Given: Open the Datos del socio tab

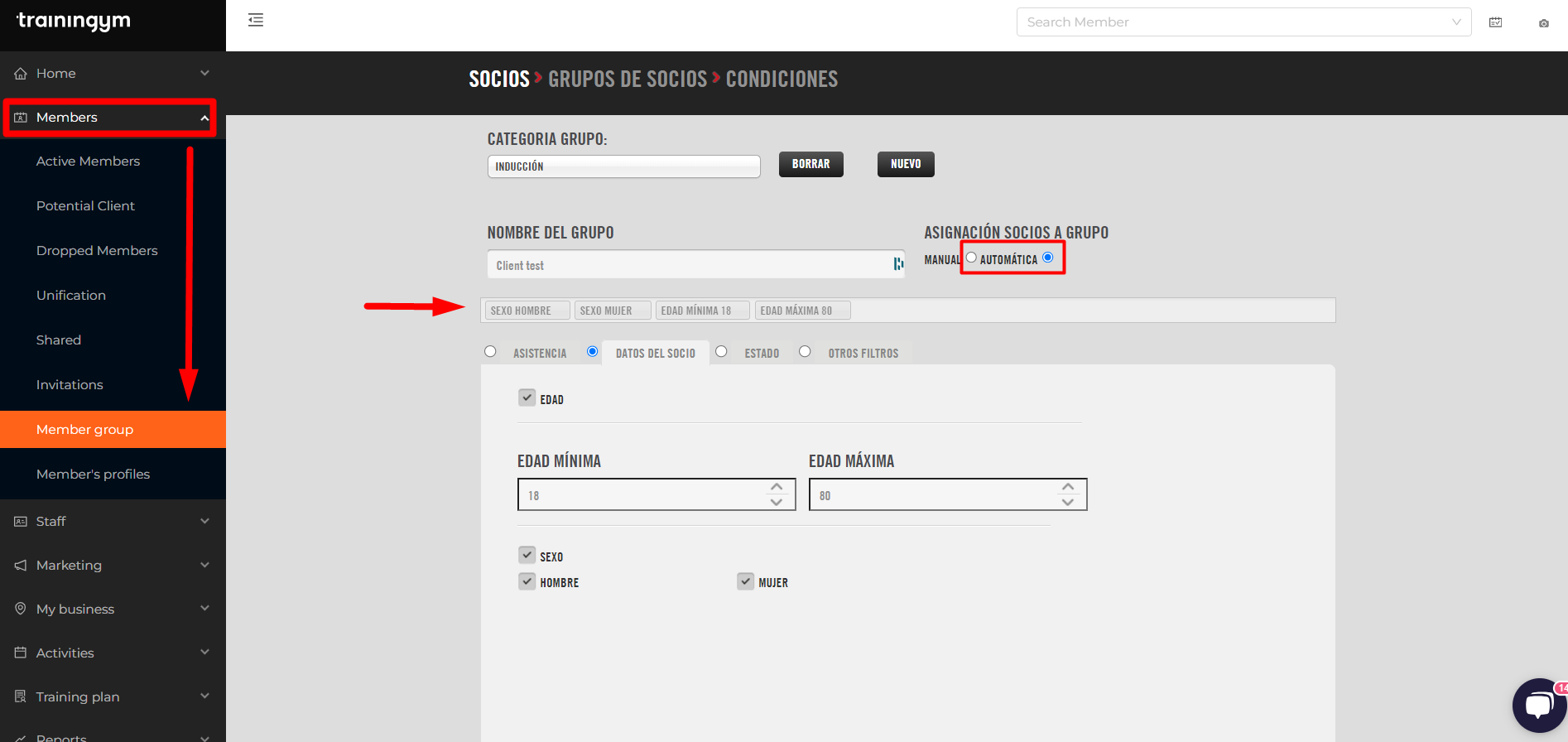Looking at the screenshot, I should pos(656,353).
